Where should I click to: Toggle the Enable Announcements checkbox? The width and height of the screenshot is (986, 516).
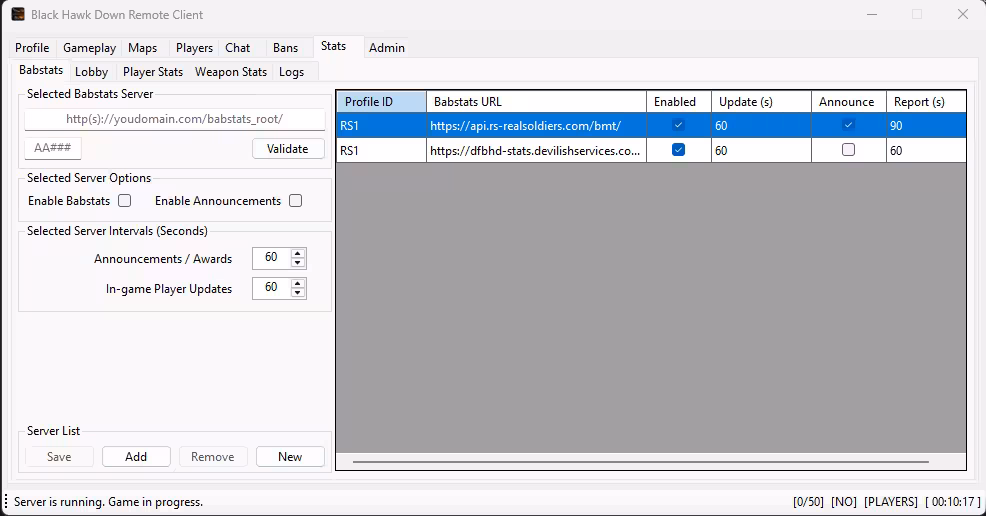(x=296, y=200)
